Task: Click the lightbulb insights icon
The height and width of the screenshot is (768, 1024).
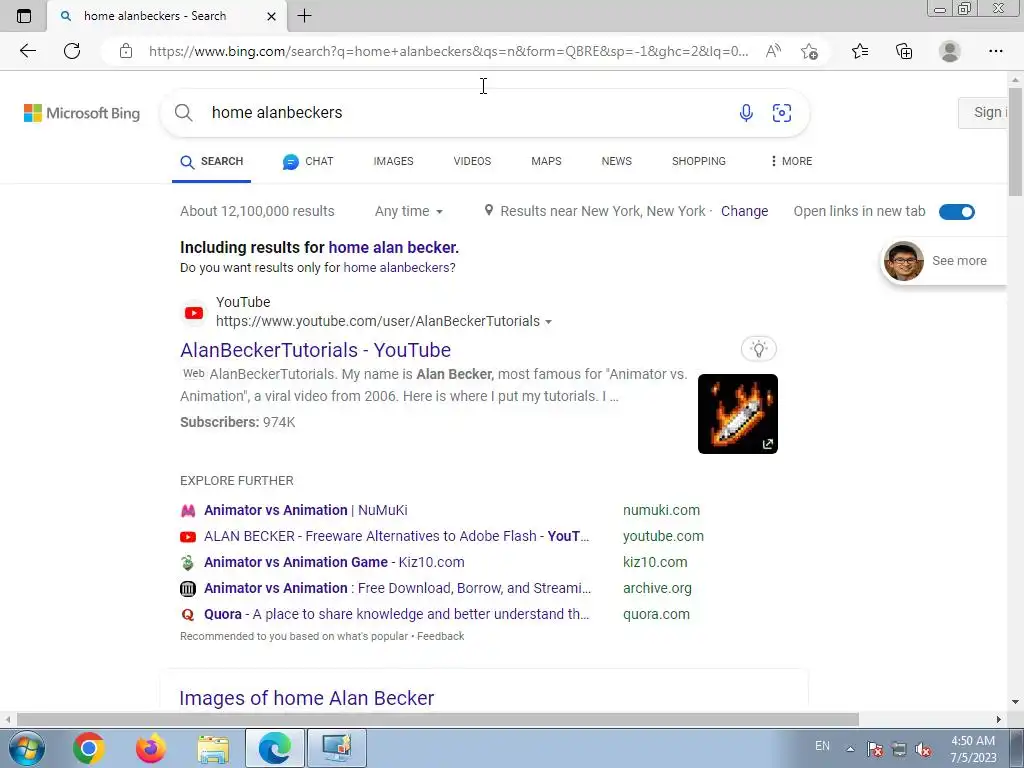Action: [758, 349]
